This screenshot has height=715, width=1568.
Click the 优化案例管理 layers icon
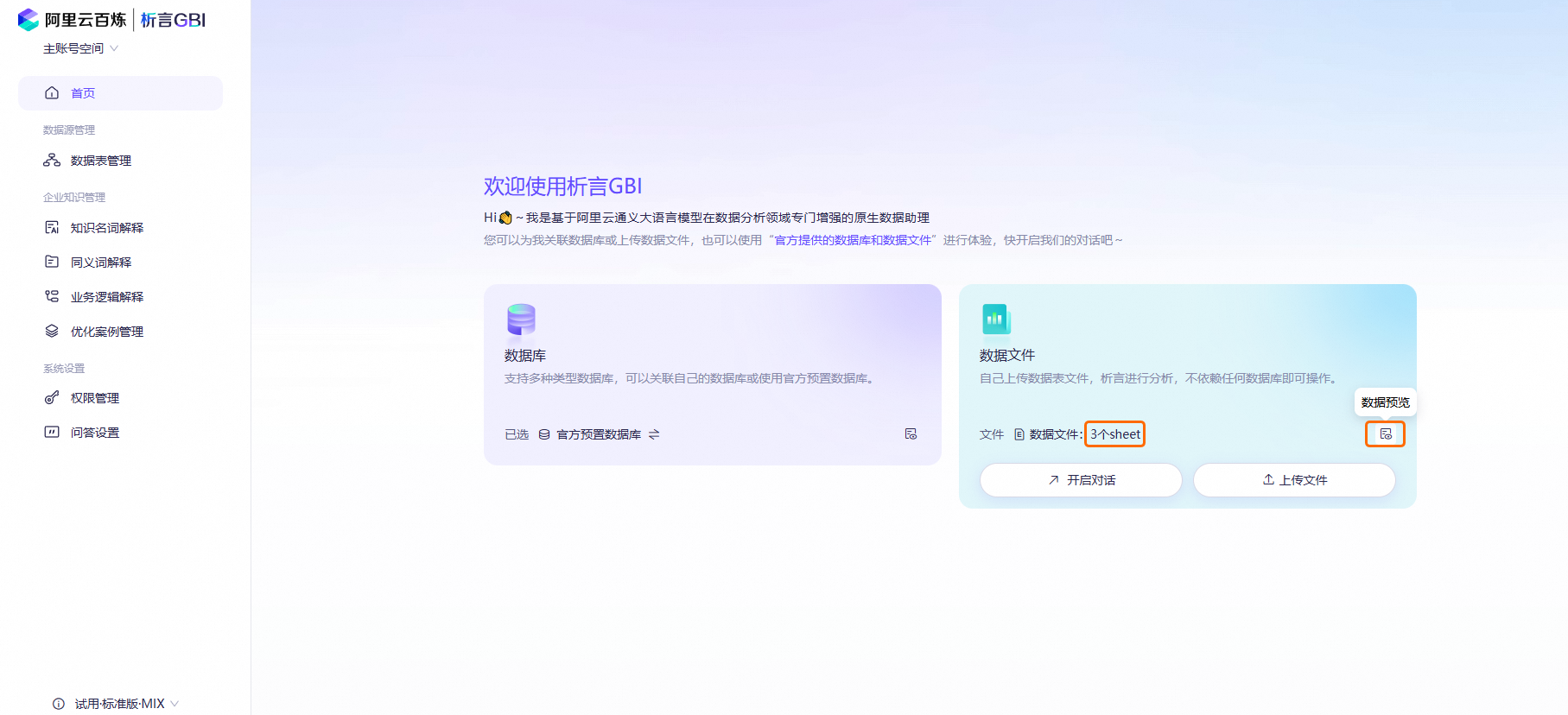pyautogui.click(x=52, y=331)
